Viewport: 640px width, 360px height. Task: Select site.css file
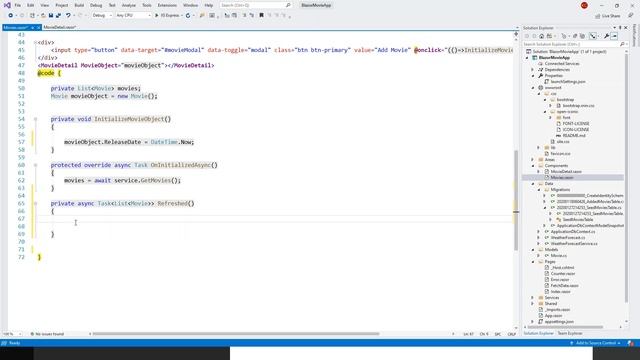click(x=563, y=142)
